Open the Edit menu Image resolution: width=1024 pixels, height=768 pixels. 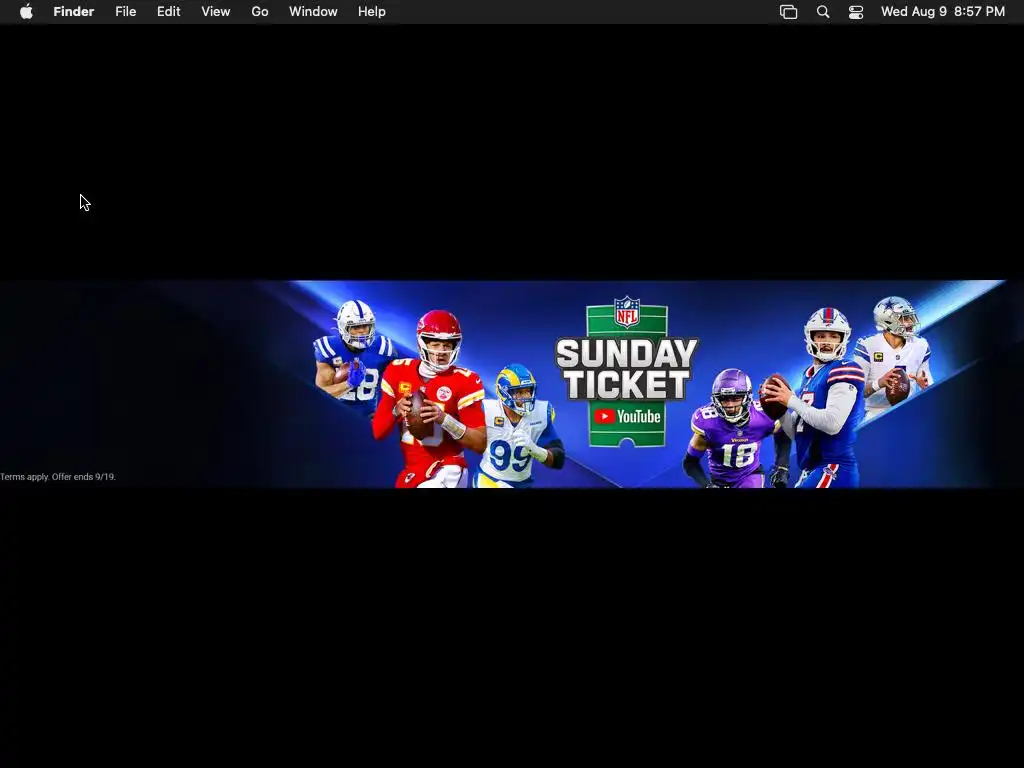[168, 12]
